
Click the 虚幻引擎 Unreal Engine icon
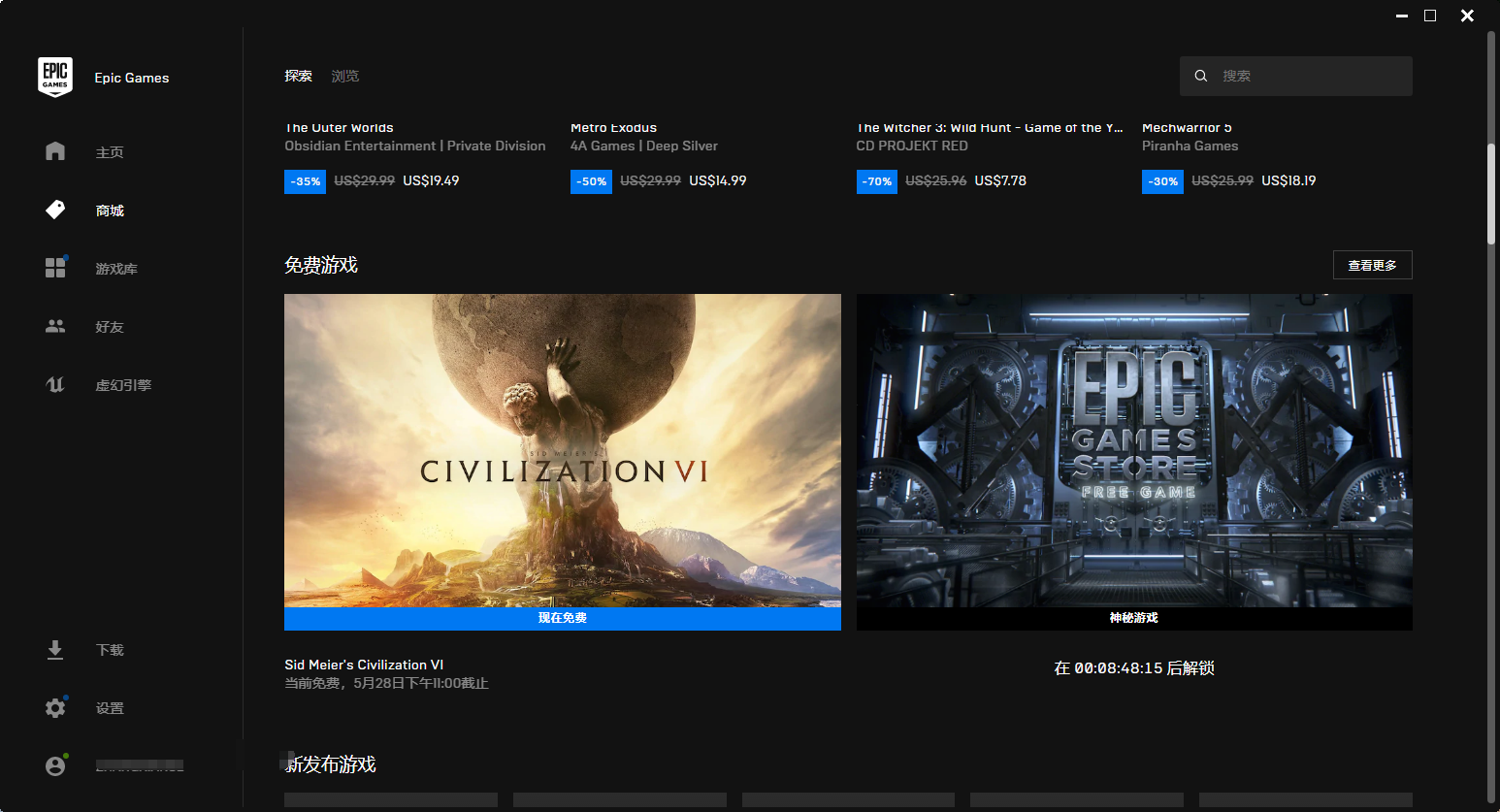click(55, 384)
